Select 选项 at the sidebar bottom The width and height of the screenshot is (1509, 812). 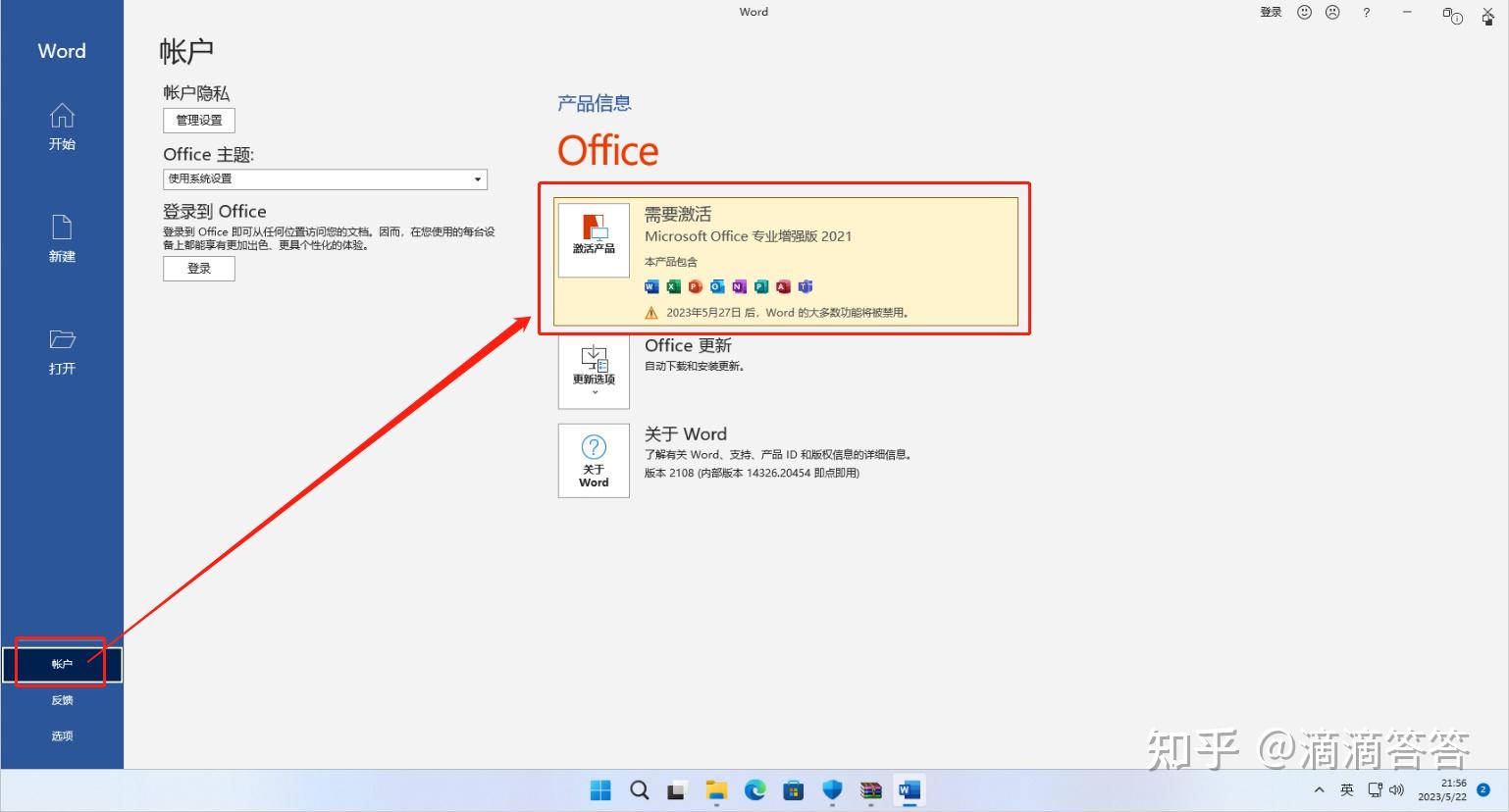[61, 736]
